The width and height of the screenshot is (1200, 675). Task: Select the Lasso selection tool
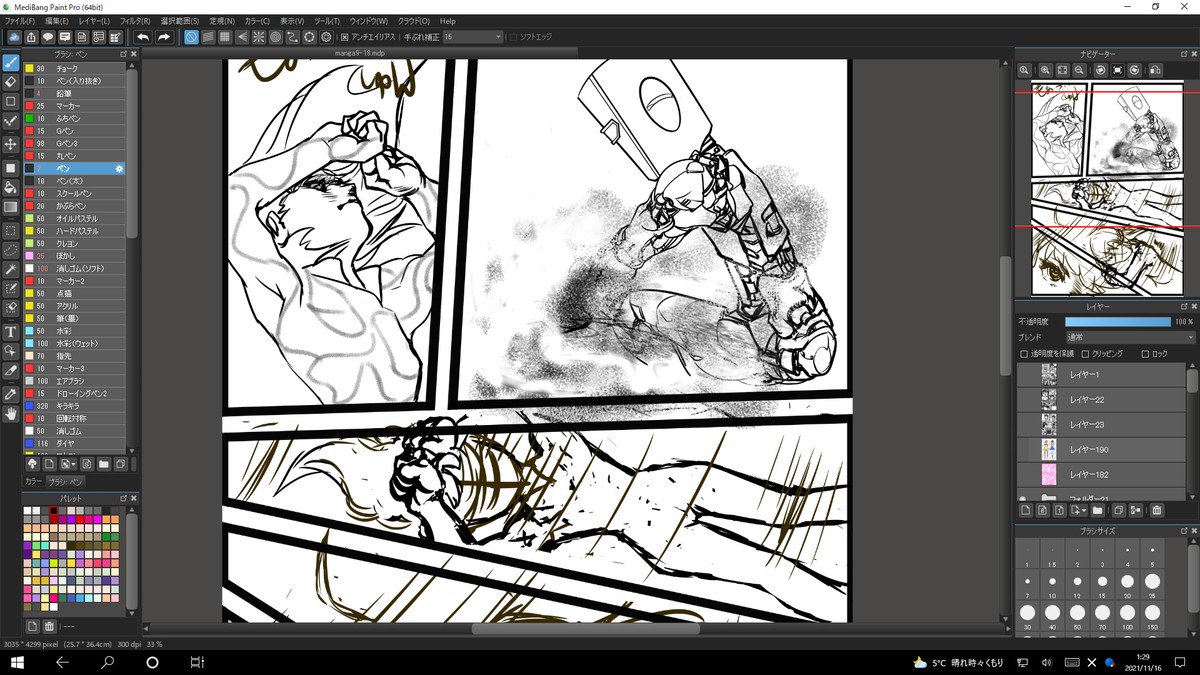point(11,249)
